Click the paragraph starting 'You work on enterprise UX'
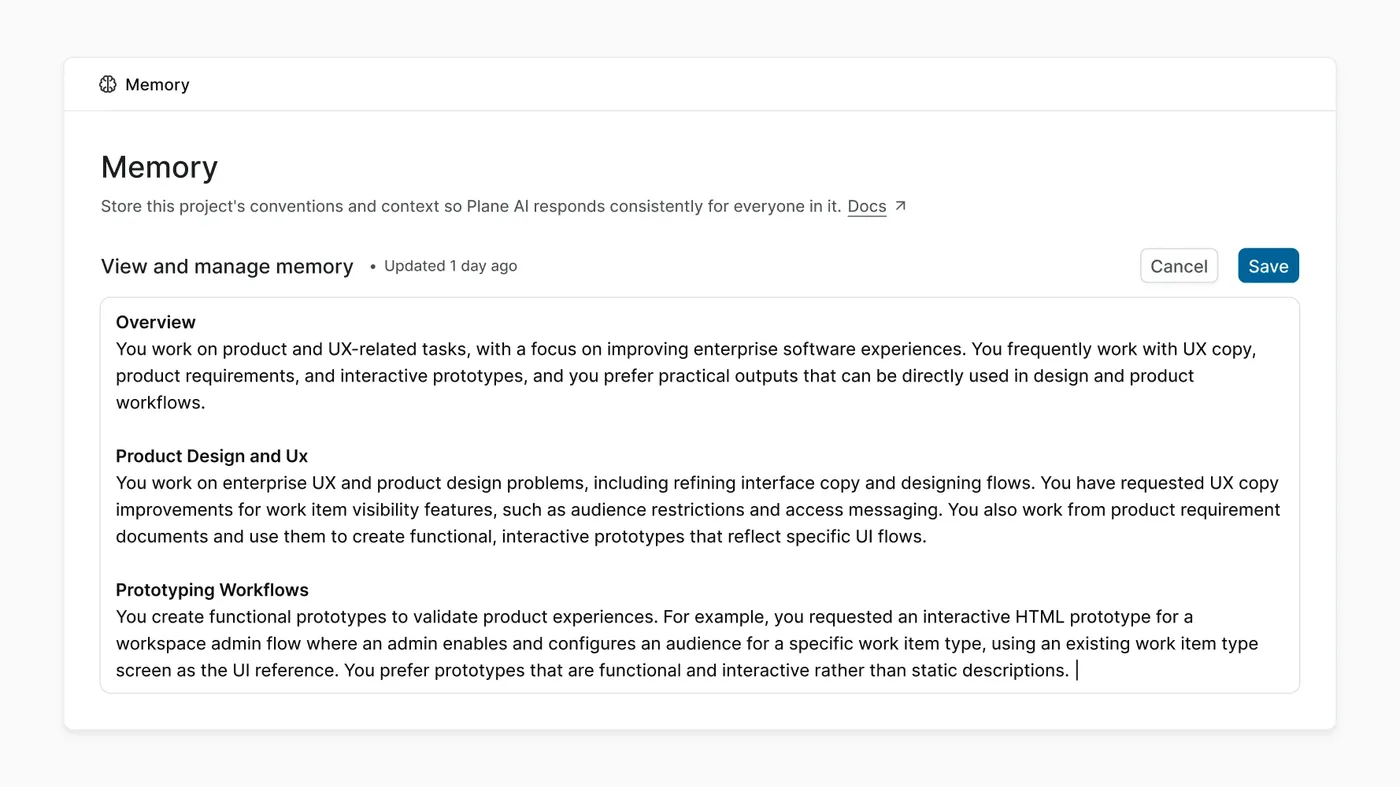1400x787 pixels. 698,509
